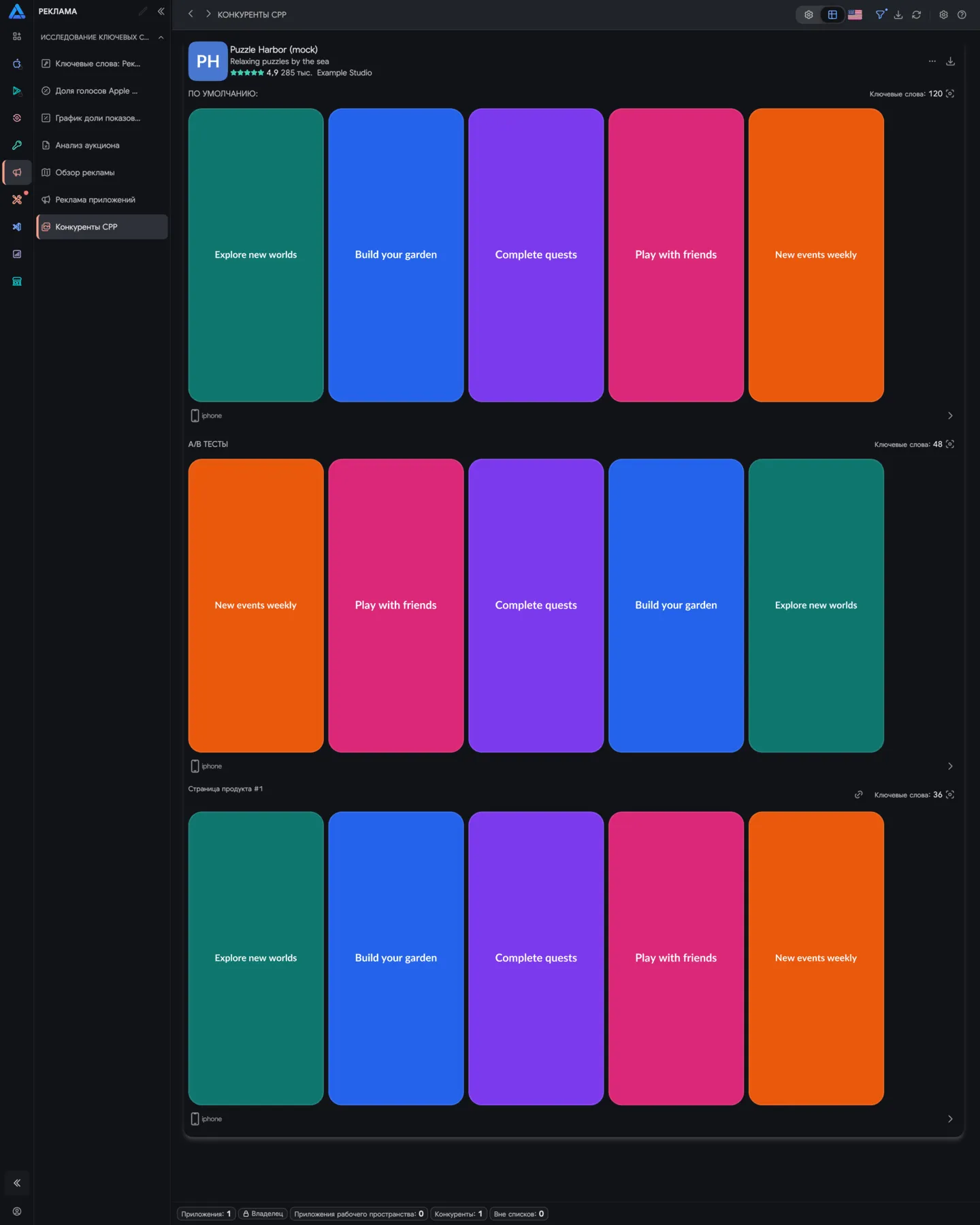Open Ключевые слова: Рек... menu item
Image resolution: width=980 pixels, height=1225 pixels.
pyautogui.click(x=102, y=63)
